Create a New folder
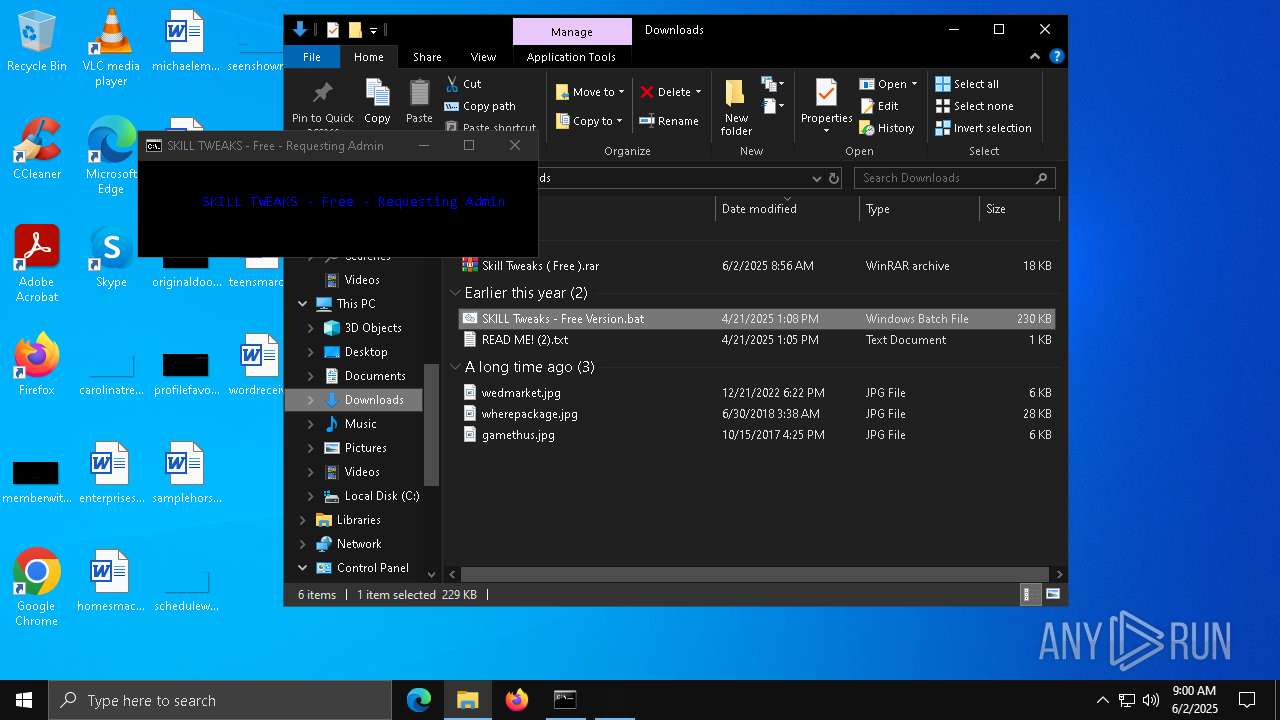 (736, 107)
